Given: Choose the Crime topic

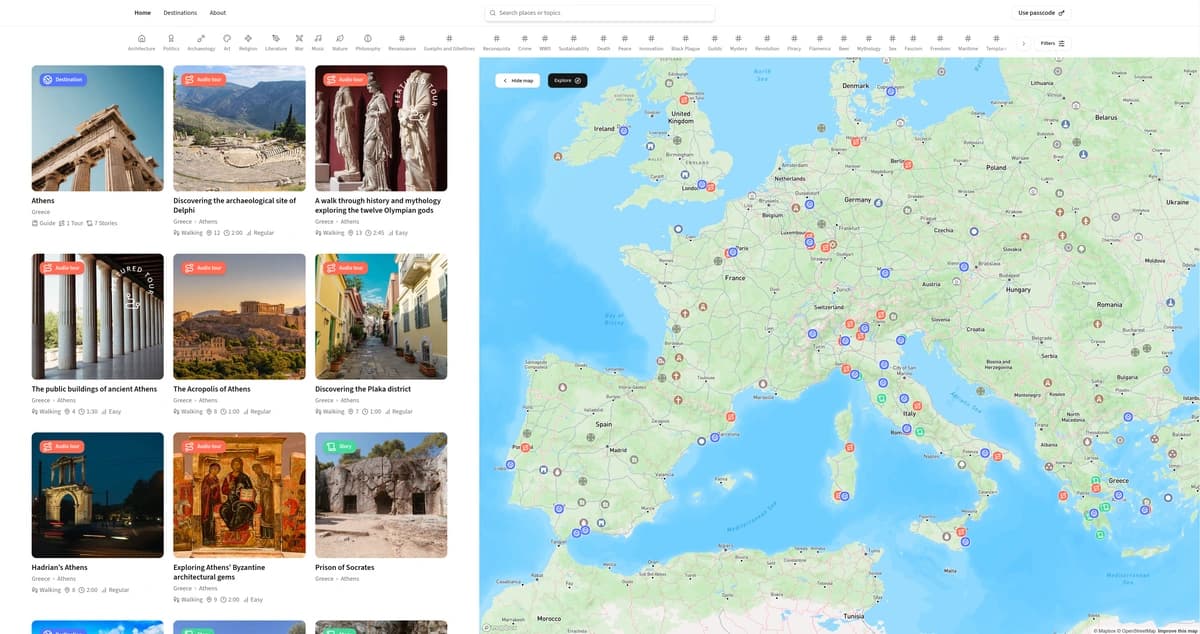Looking at the screenshot, I should click(x=525, y=42).
